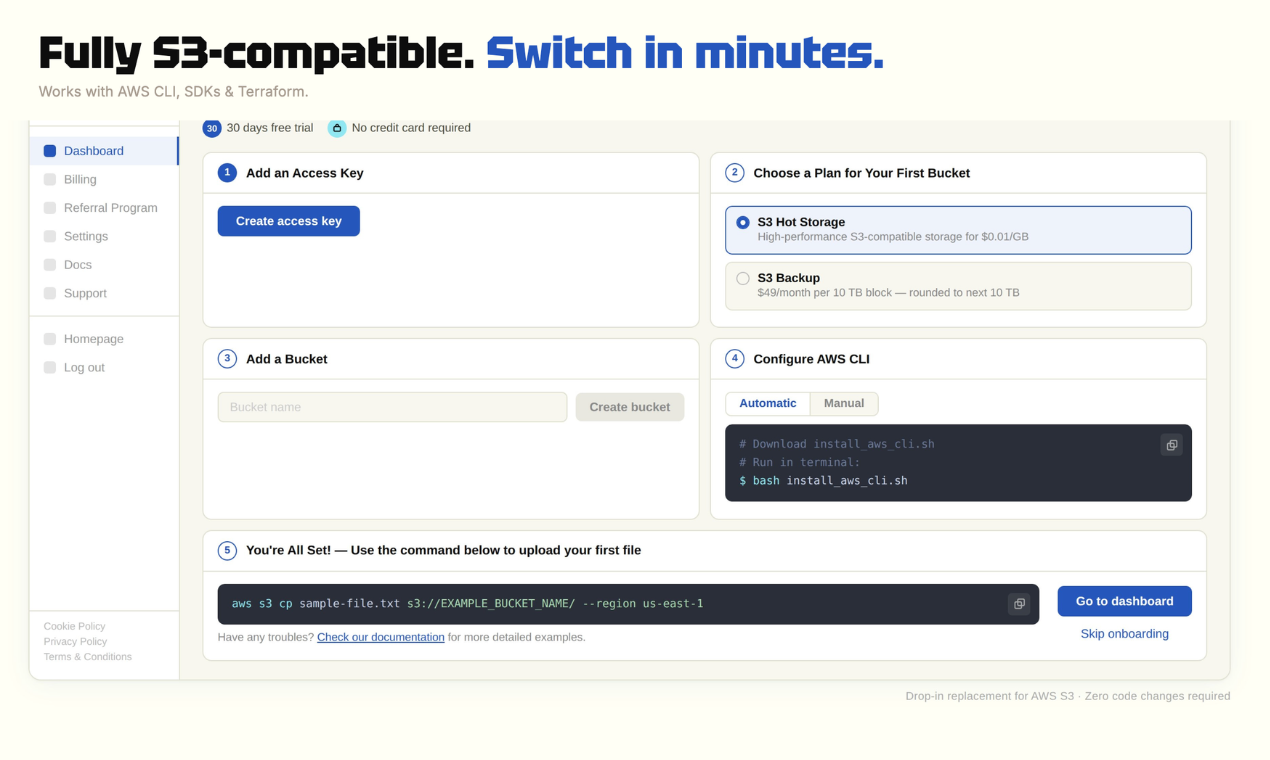
Task: Click the Dashboard sidebar icon
Action: tap(50, 151)
